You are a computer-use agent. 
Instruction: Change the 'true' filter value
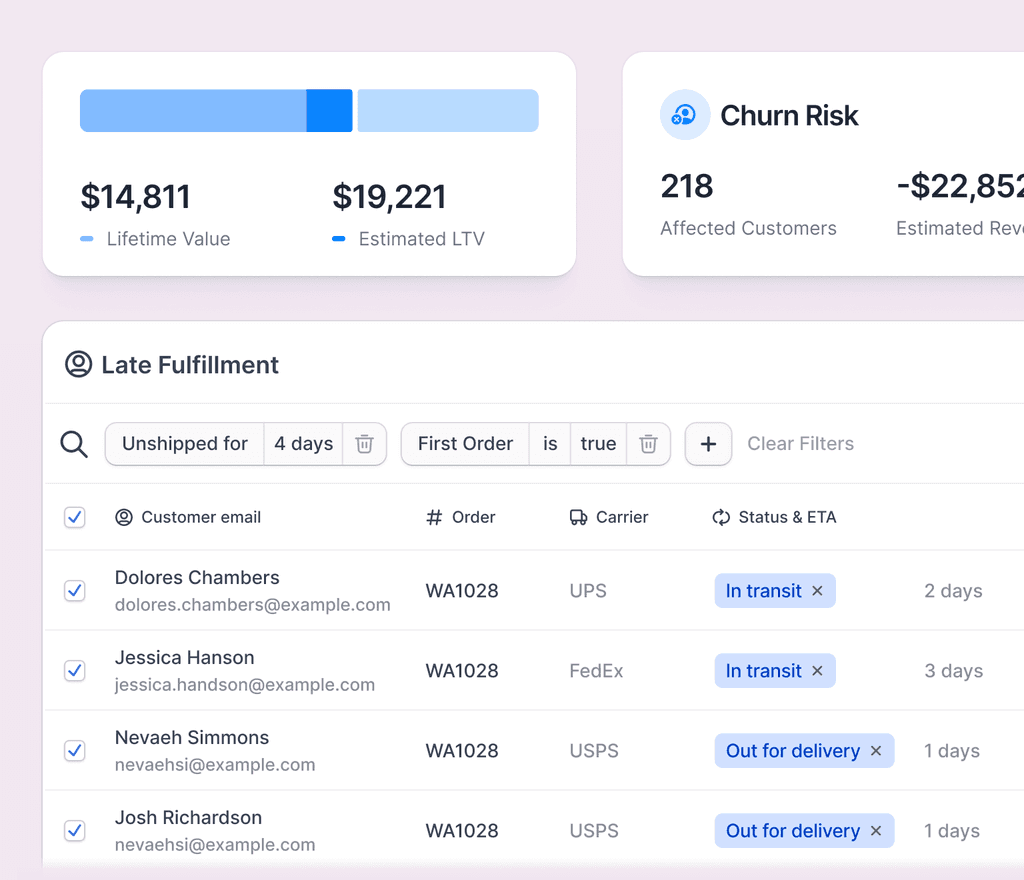(598, 444)
